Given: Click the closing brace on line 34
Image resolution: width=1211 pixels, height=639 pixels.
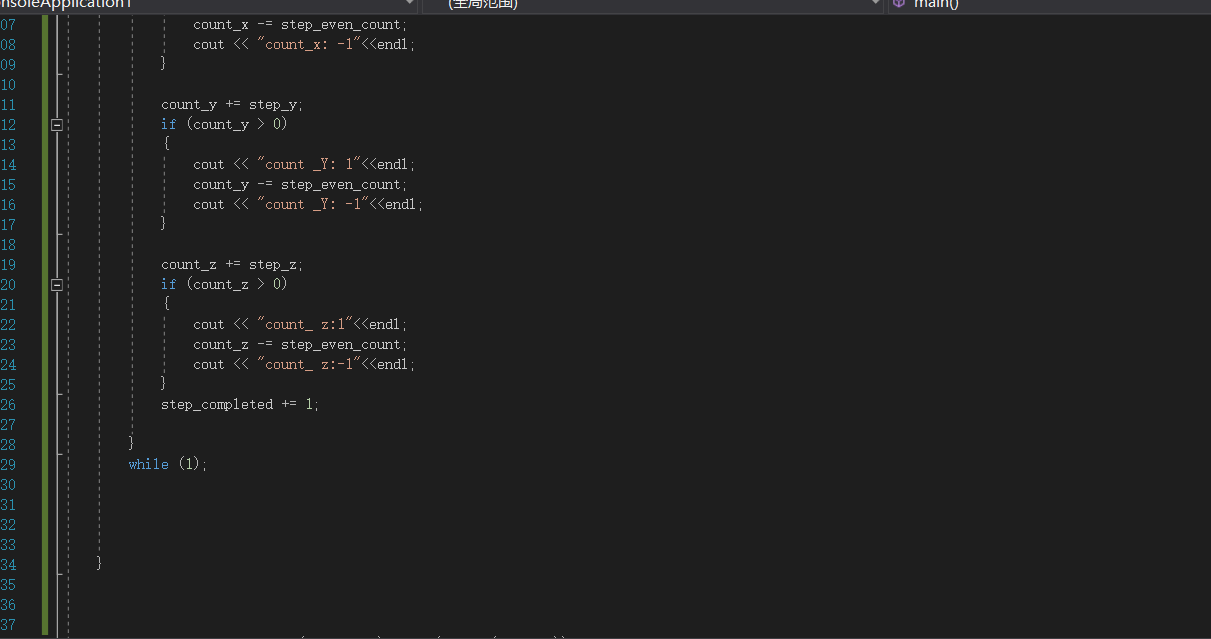Looking at the screenshot, I should coord(100,563).
